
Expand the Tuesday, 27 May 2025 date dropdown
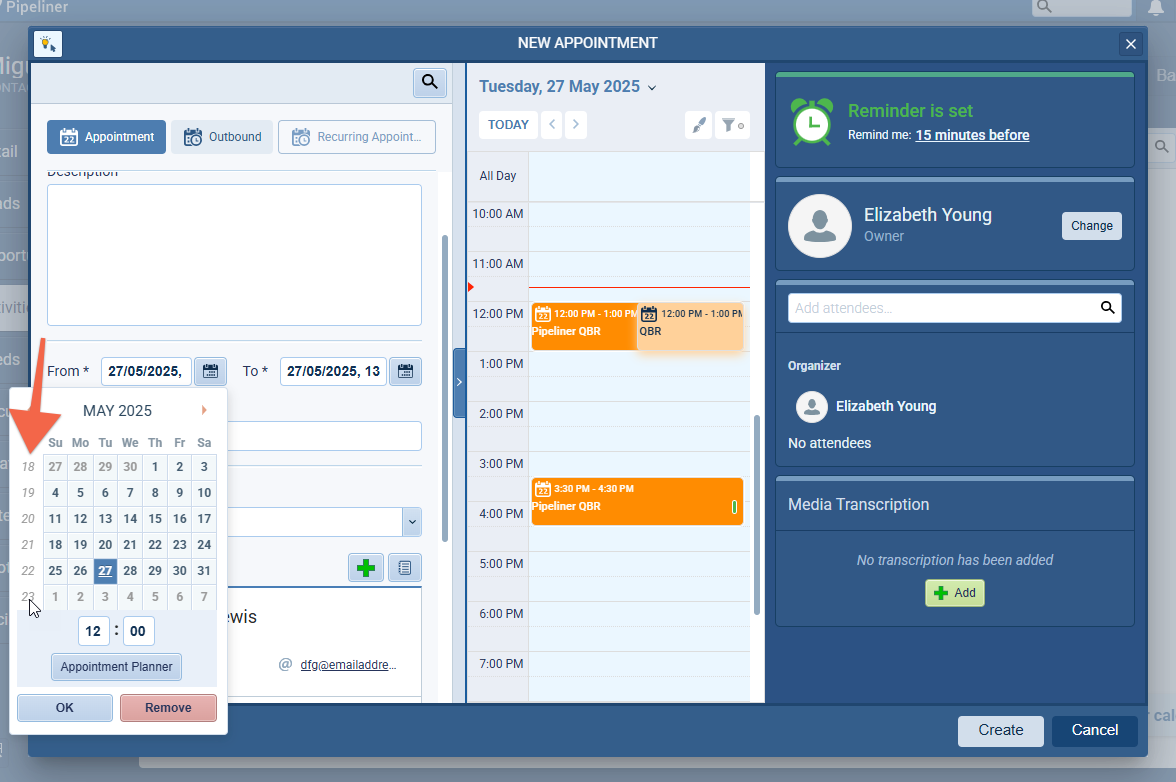pos(652,87)
